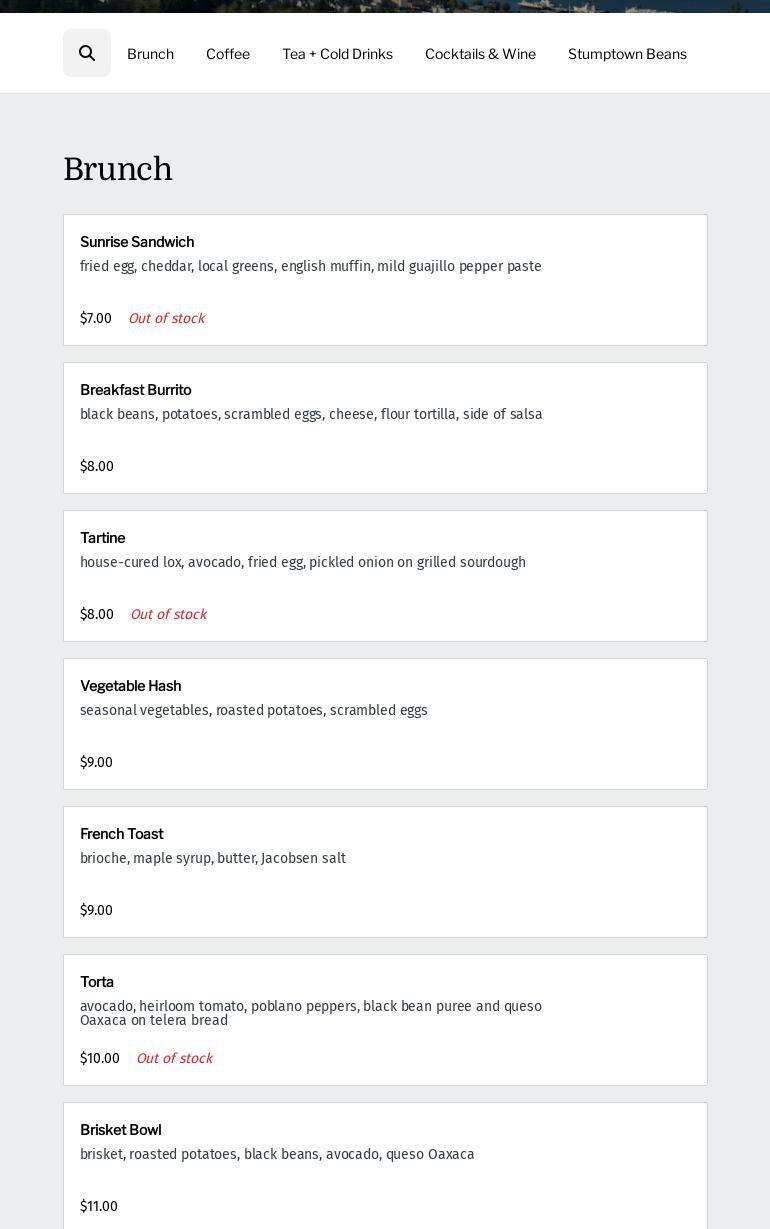770x1229 pixels.
Task: Click the Vegetable Hash description text
Action: click(x=254, y=710)
